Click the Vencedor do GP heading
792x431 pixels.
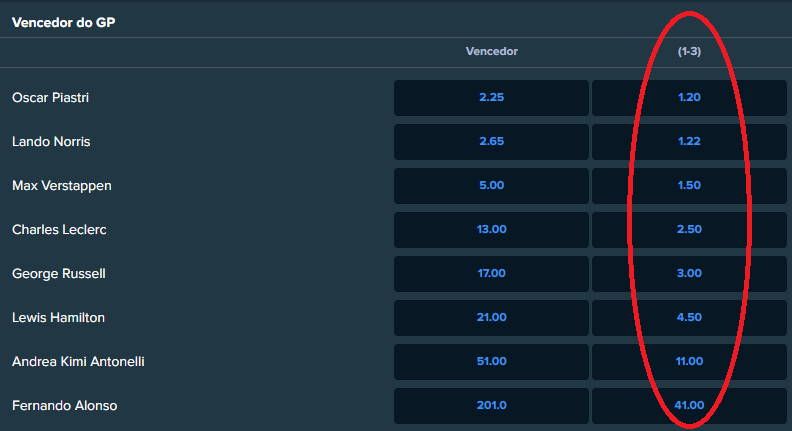(64, 23)
